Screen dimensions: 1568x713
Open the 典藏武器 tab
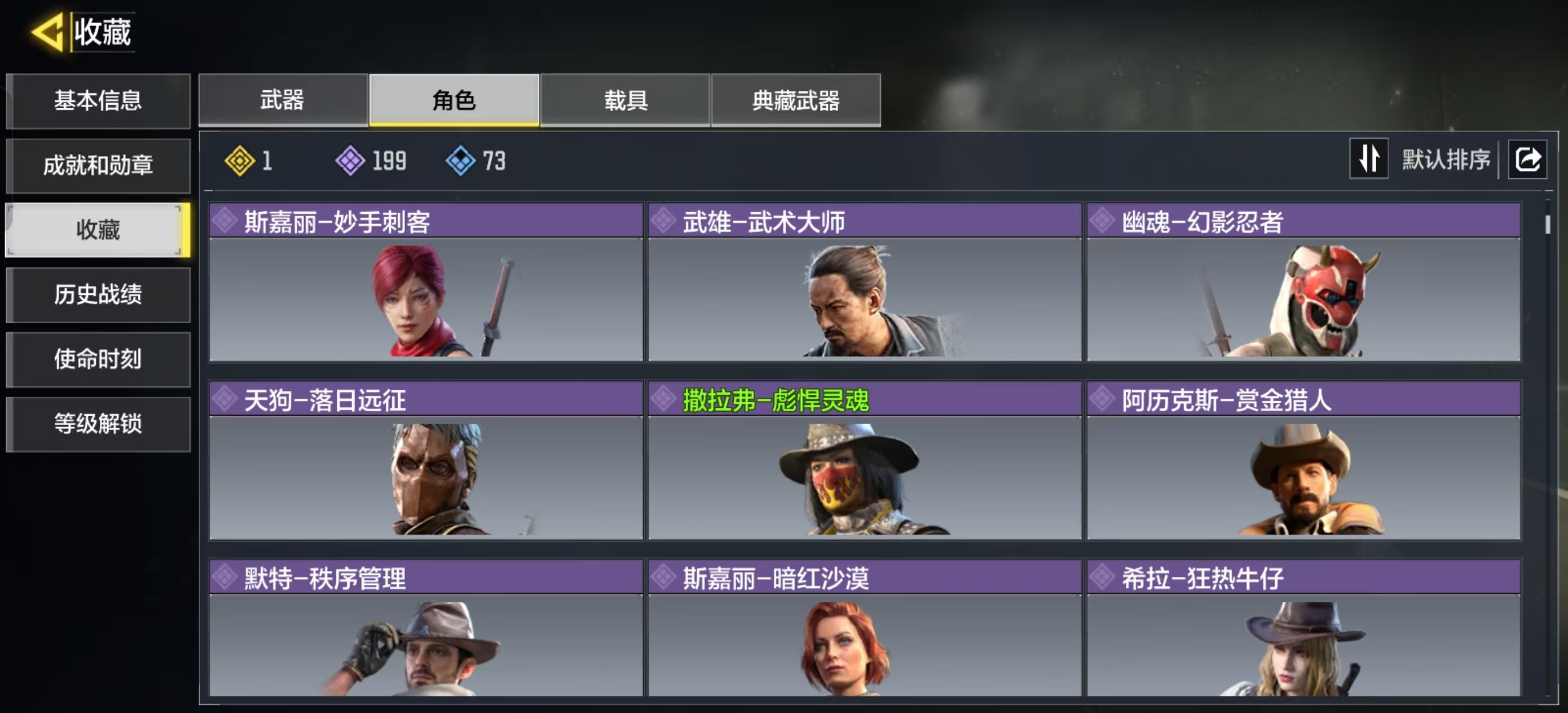pos(796,100)
